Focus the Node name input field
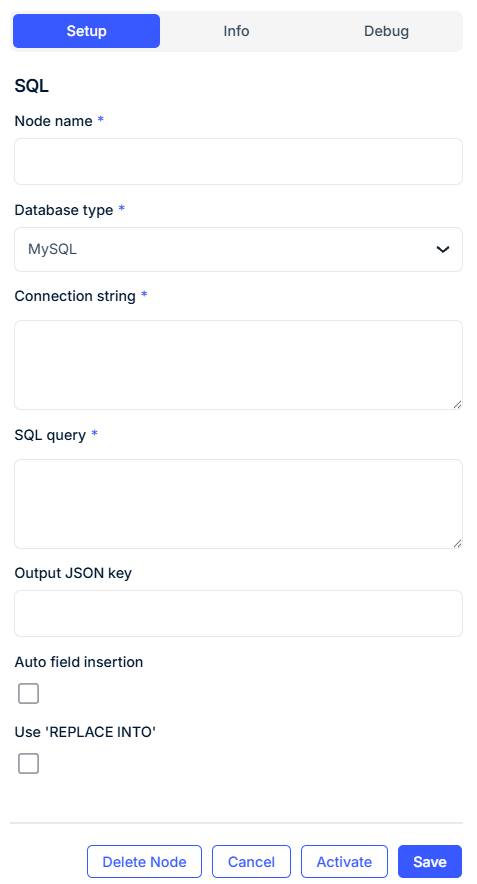The width and height of the screenshot is (477, 884). pos(238,161)
